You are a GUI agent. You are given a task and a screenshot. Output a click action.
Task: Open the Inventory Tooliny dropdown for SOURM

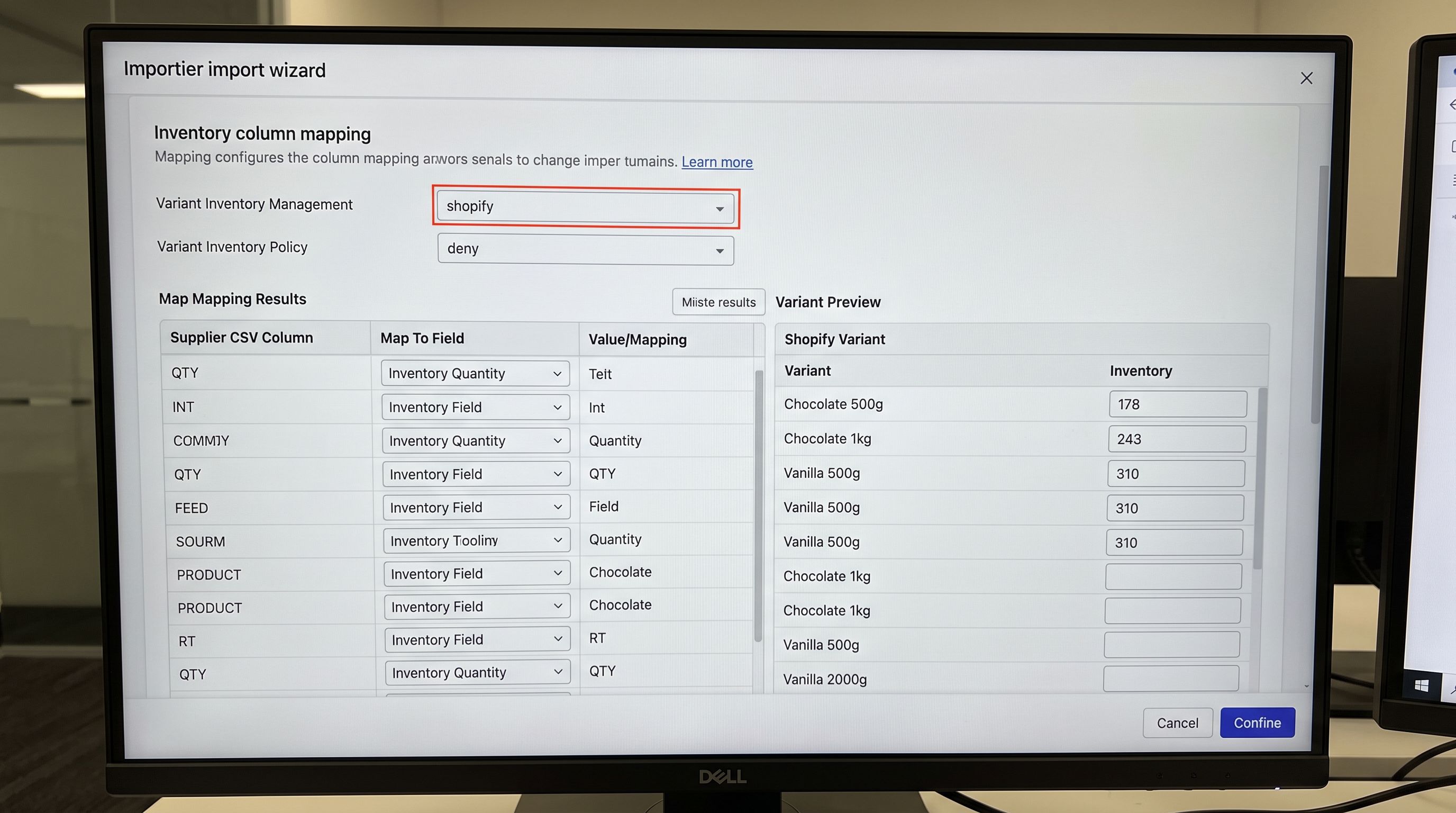click(x=477, y=540)
